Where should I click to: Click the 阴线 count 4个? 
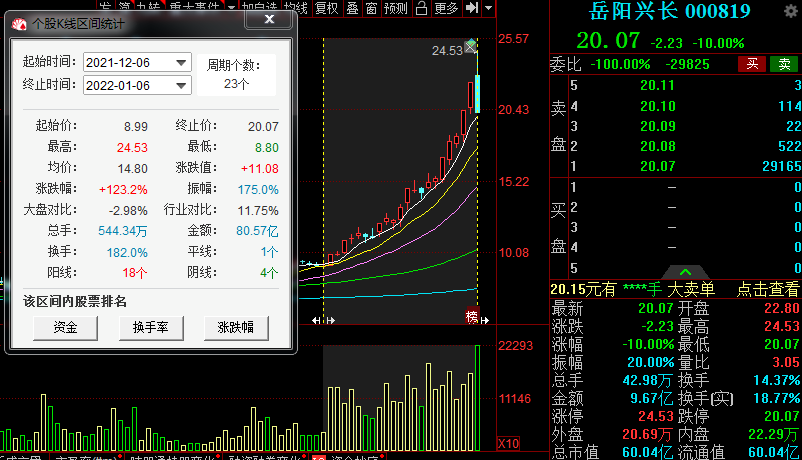269,273
